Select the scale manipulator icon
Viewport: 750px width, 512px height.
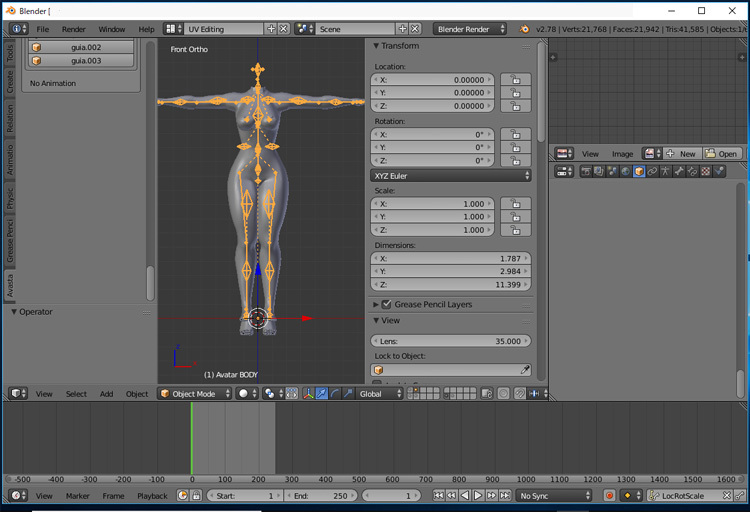(x=348, y=393)
